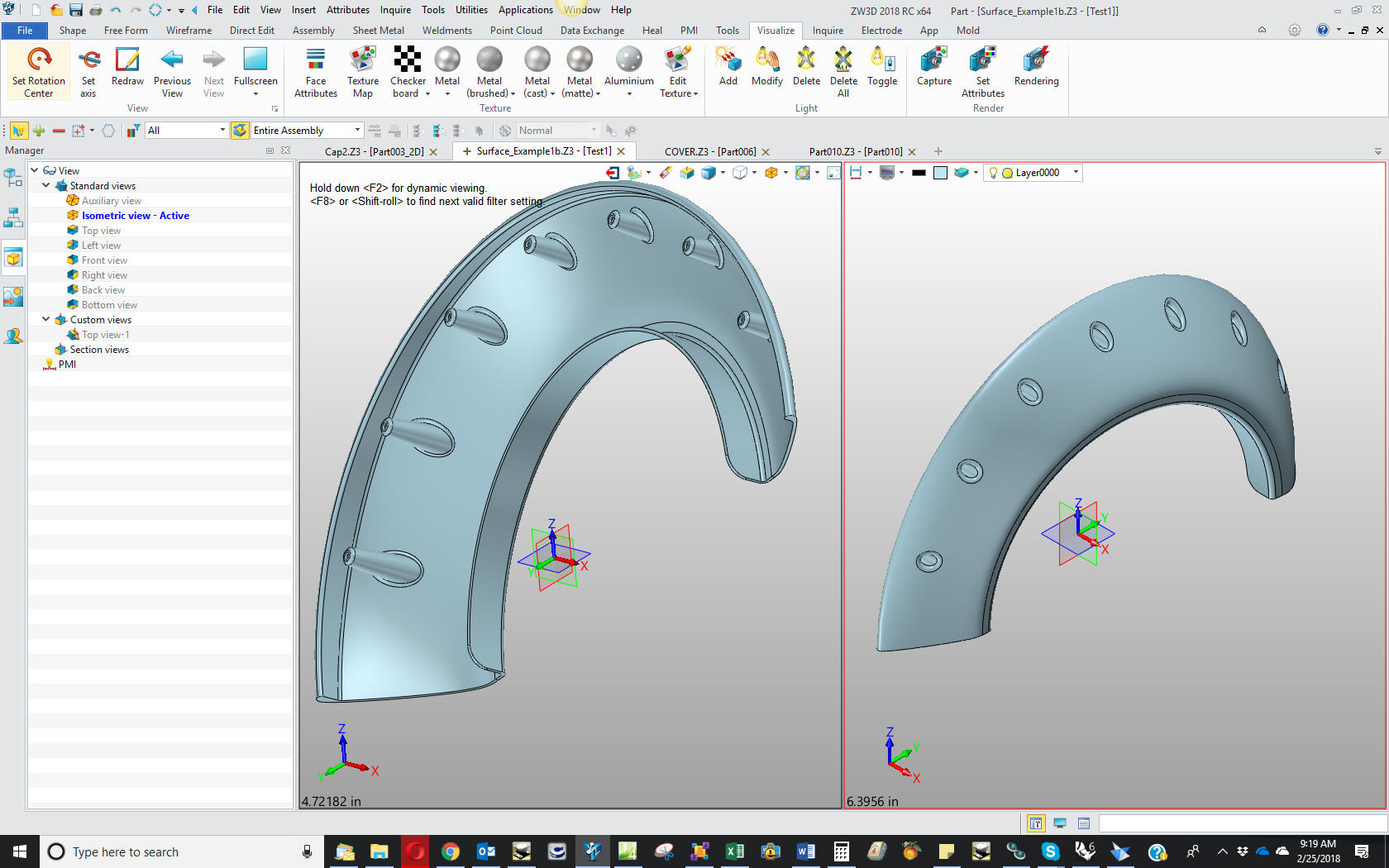Collapse the Standard views tree node
Image resolution: width=1389 pixels, height=868 pixels.
point(46,186)
